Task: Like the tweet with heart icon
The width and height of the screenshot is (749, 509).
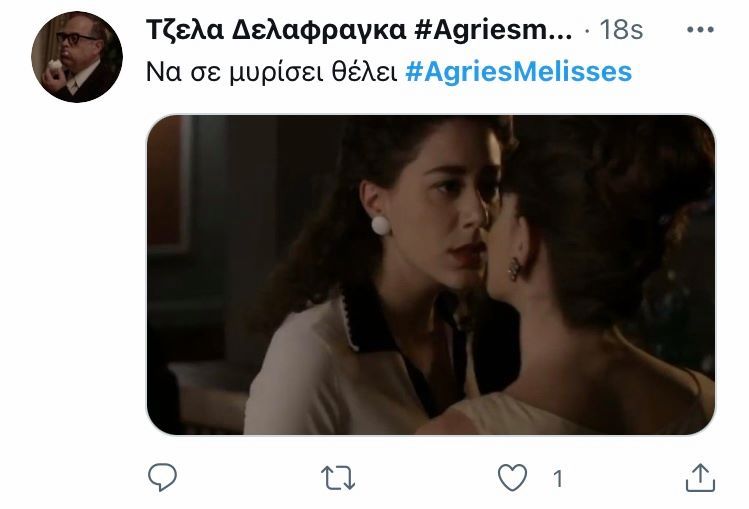Action: coord(512,477)
